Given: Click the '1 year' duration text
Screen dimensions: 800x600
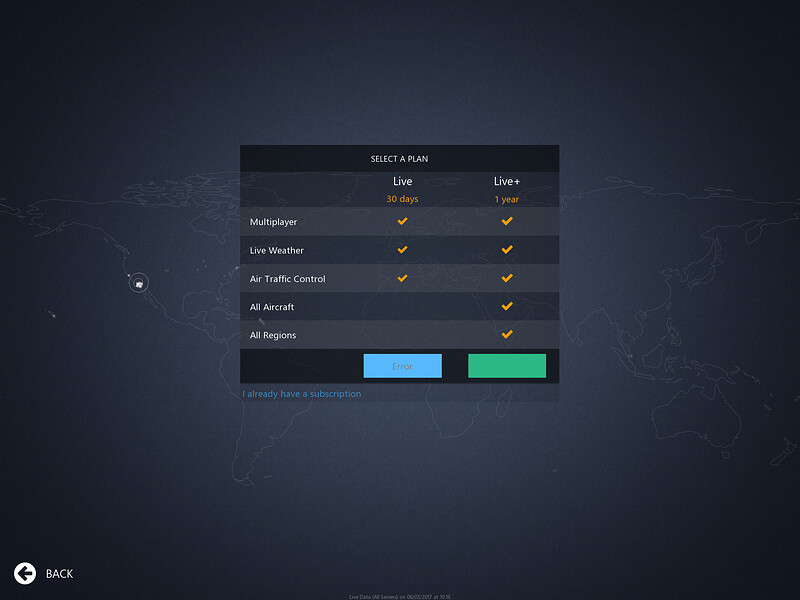Looking at the screenshot, I should [507, 199].
